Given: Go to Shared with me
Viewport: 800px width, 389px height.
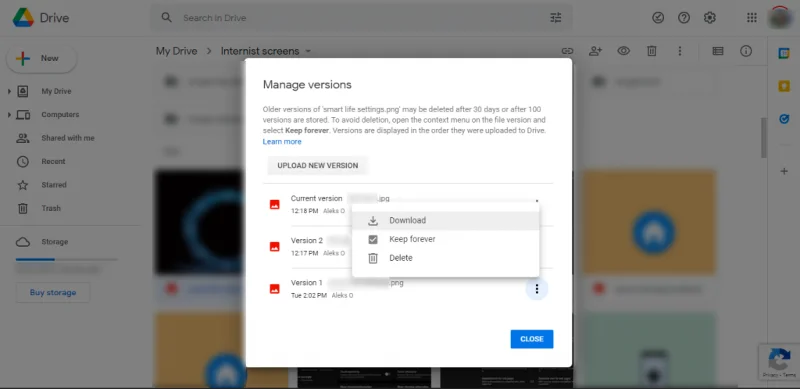Looking at the screenshot, I should [x=68, y=138].
